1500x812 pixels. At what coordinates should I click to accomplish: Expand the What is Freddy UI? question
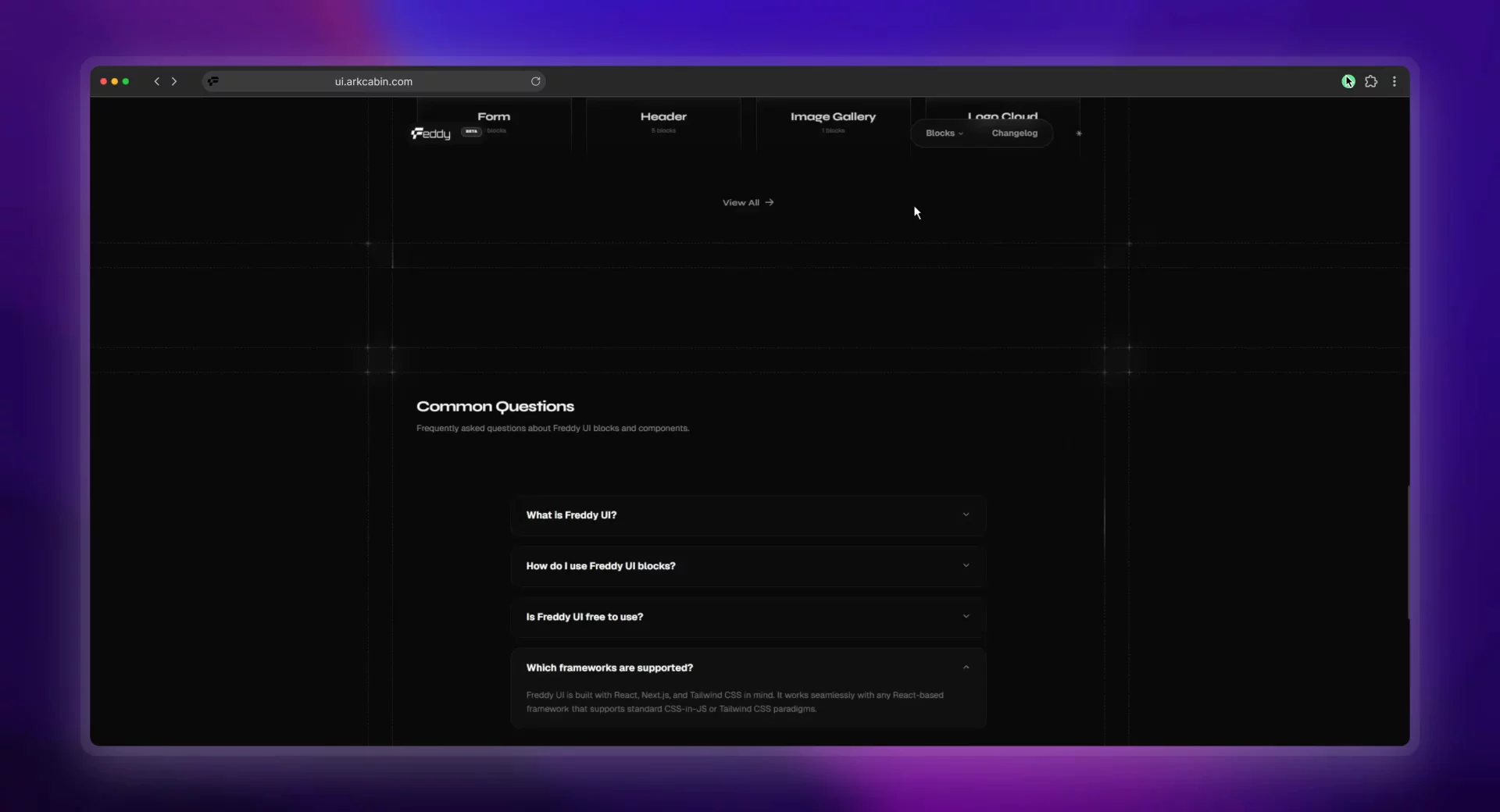click(748, 515)
